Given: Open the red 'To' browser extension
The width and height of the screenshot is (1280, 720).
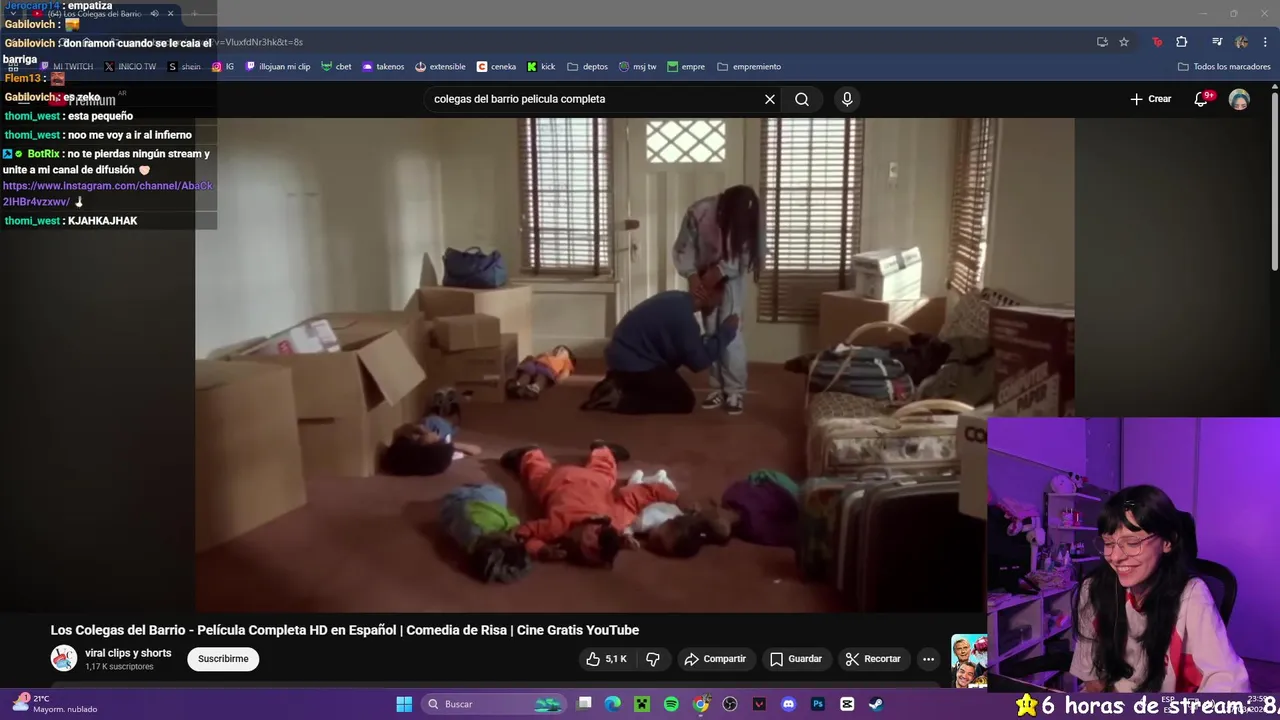Looking at the screenshot, I should click(1157, 42).
